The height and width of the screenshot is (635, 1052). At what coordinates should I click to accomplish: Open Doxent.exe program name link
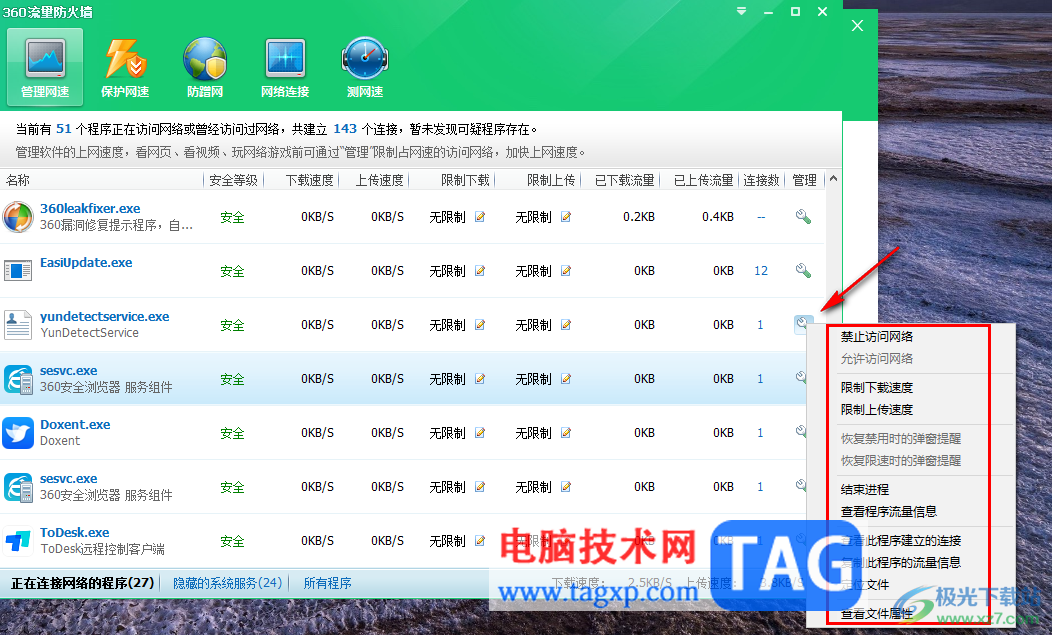coord(75,424)
